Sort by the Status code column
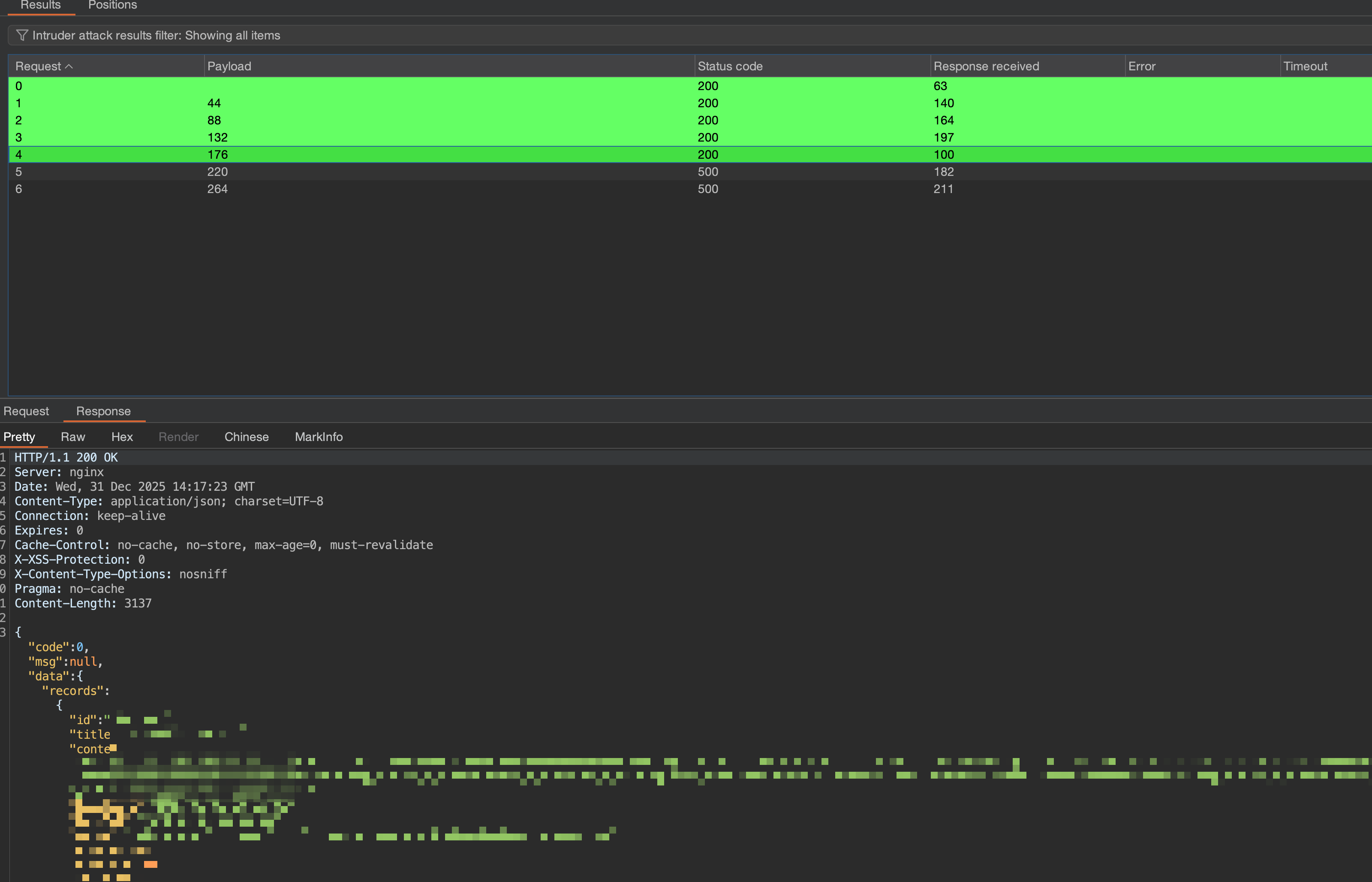 point(730,66)
